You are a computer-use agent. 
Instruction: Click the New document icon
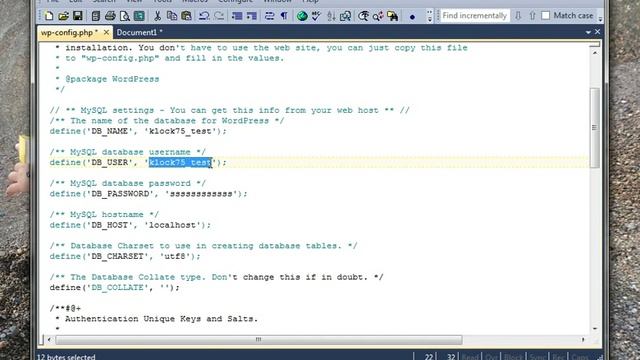49,16
